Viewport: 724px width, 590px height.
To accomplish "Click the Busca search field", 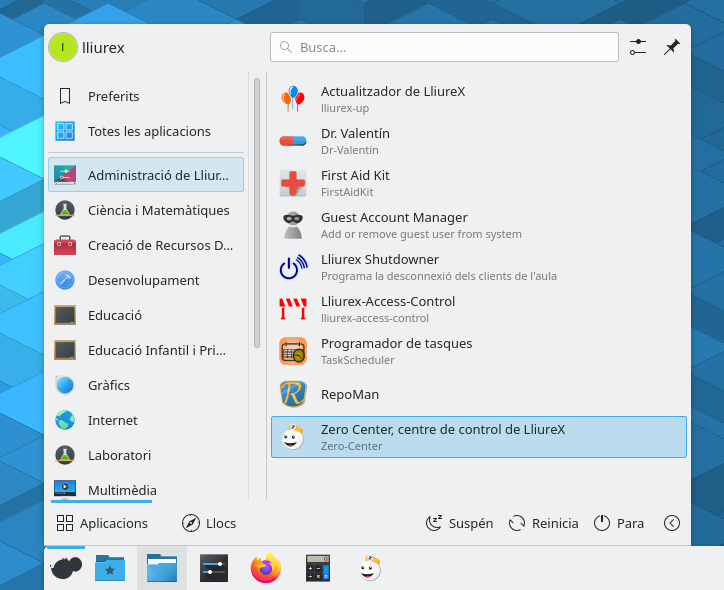I will [444, 47].
